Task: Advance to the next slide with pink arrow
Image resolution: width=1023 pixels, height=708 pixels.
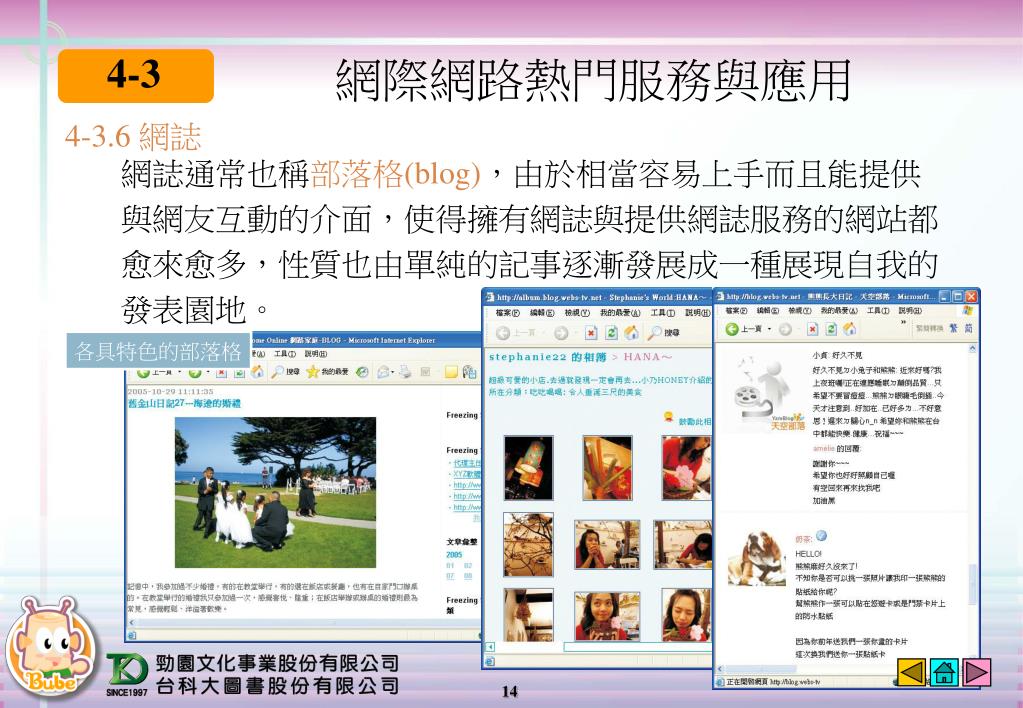Action: click(977, 673)
